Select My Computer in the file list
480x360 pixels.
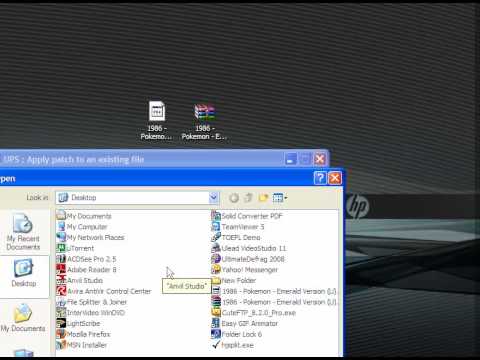click(x=82, y=227)
